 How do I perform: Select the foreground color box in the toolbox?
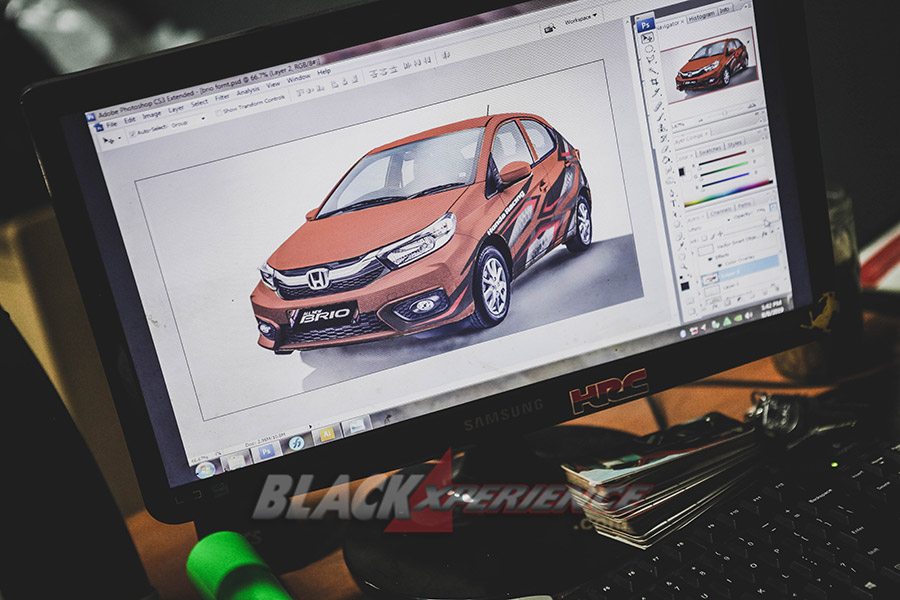click(x=684, y=287)
